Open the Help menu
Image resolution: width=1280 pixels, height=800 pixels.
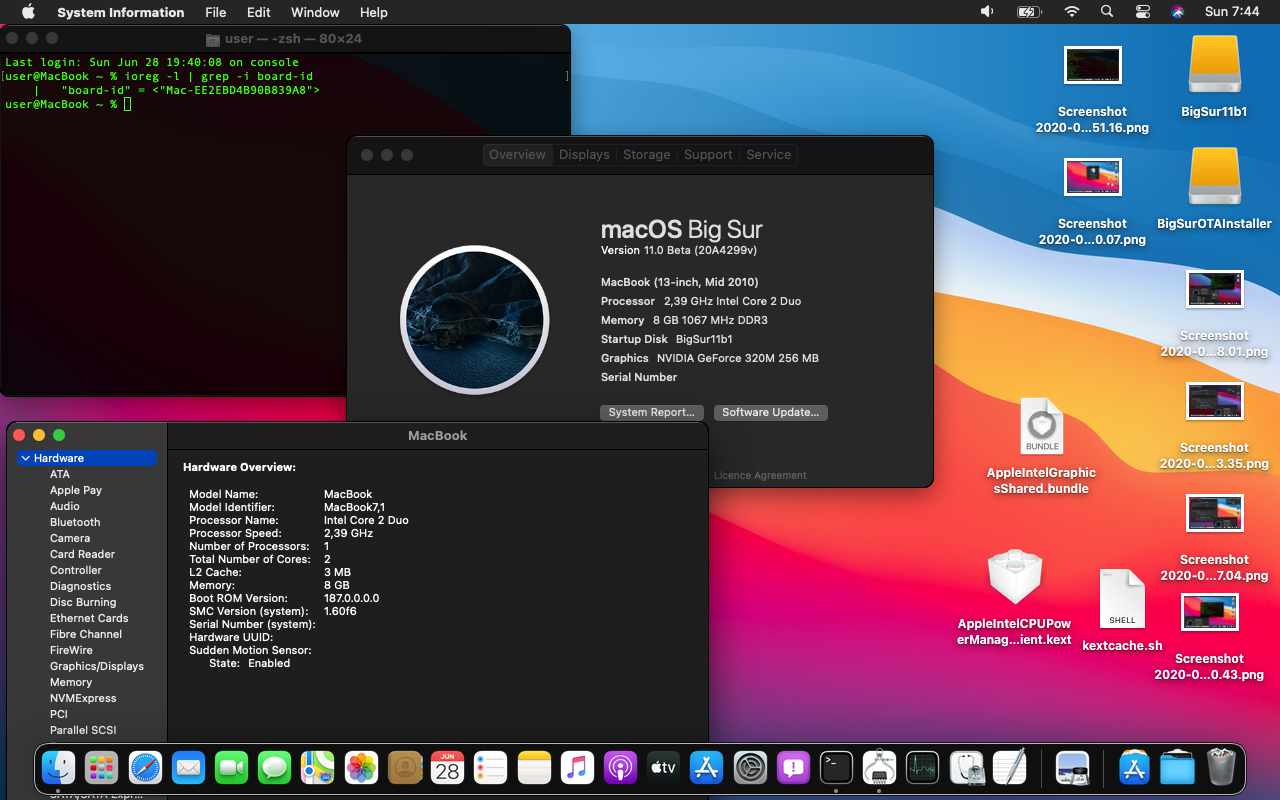[374, 12]
